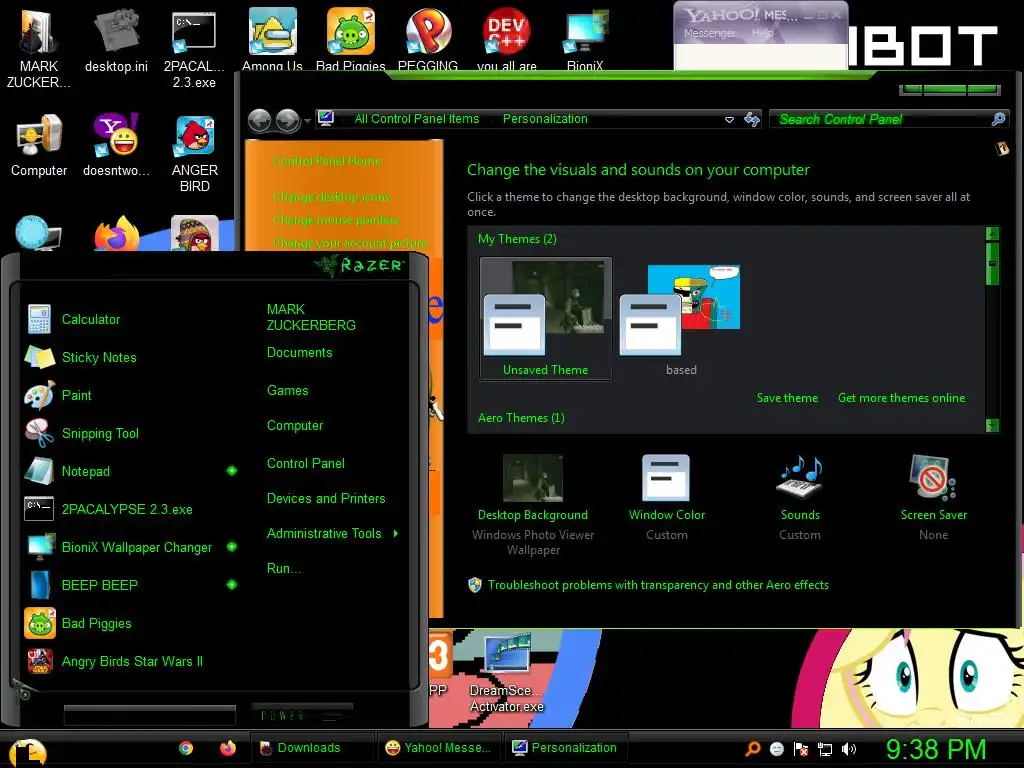The width and height of the screenshot is (1024, 768).
Task: Click the Search Control Panel field
Action: point(882,119)
